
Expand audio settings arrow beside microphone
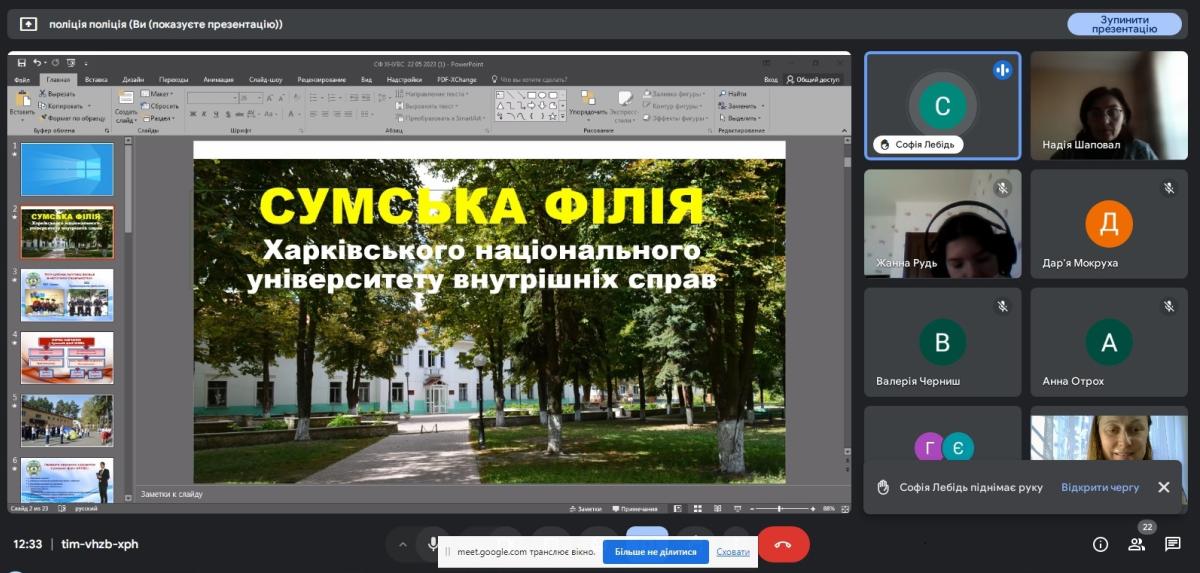pos(403,544)
